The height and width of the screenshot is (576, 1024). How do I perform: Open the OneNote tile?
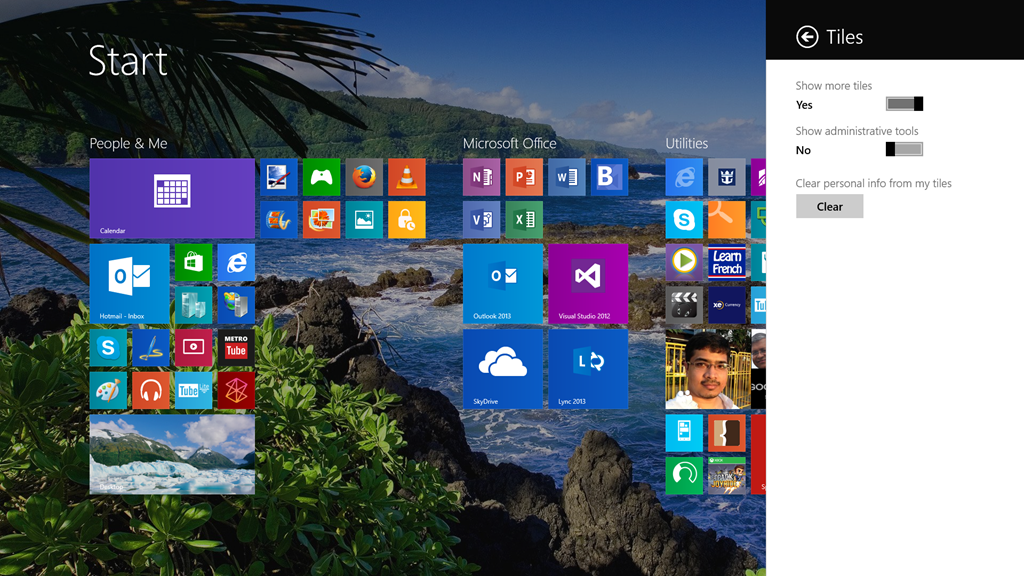point(481,177)
